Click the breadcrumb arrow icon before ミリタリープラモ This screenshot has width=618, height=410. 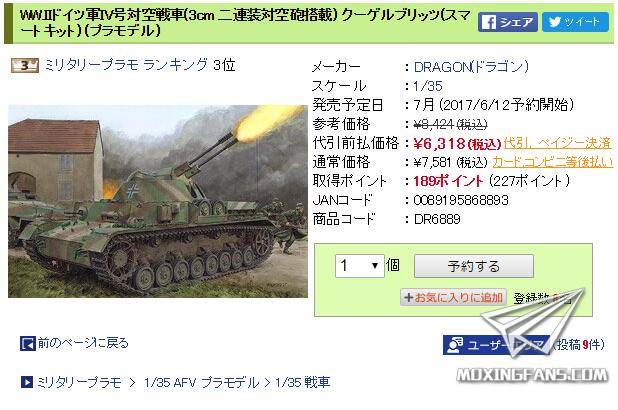(27, 382)
